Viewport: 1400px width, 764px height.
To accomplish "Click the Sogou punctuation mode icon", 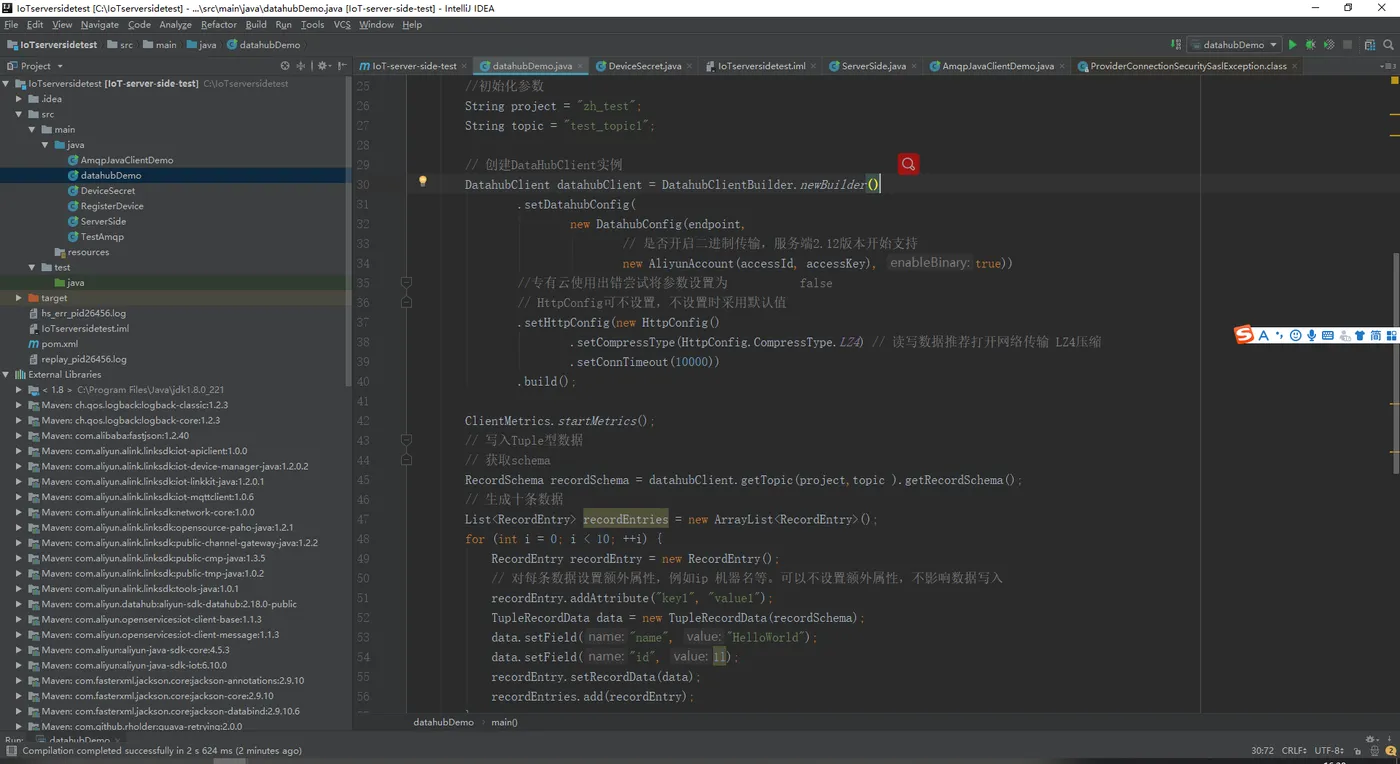I will 1280,336.
